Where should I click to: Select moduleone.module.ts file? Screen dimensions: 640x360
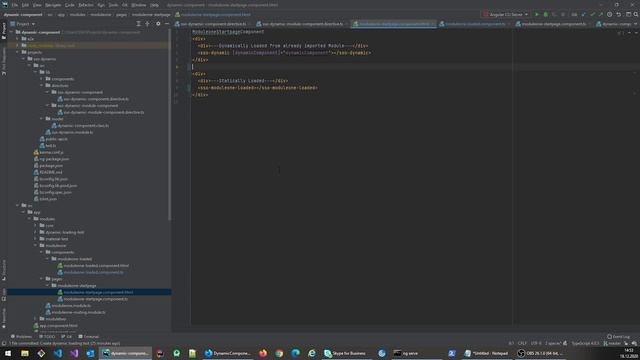[x=71, y=306]
